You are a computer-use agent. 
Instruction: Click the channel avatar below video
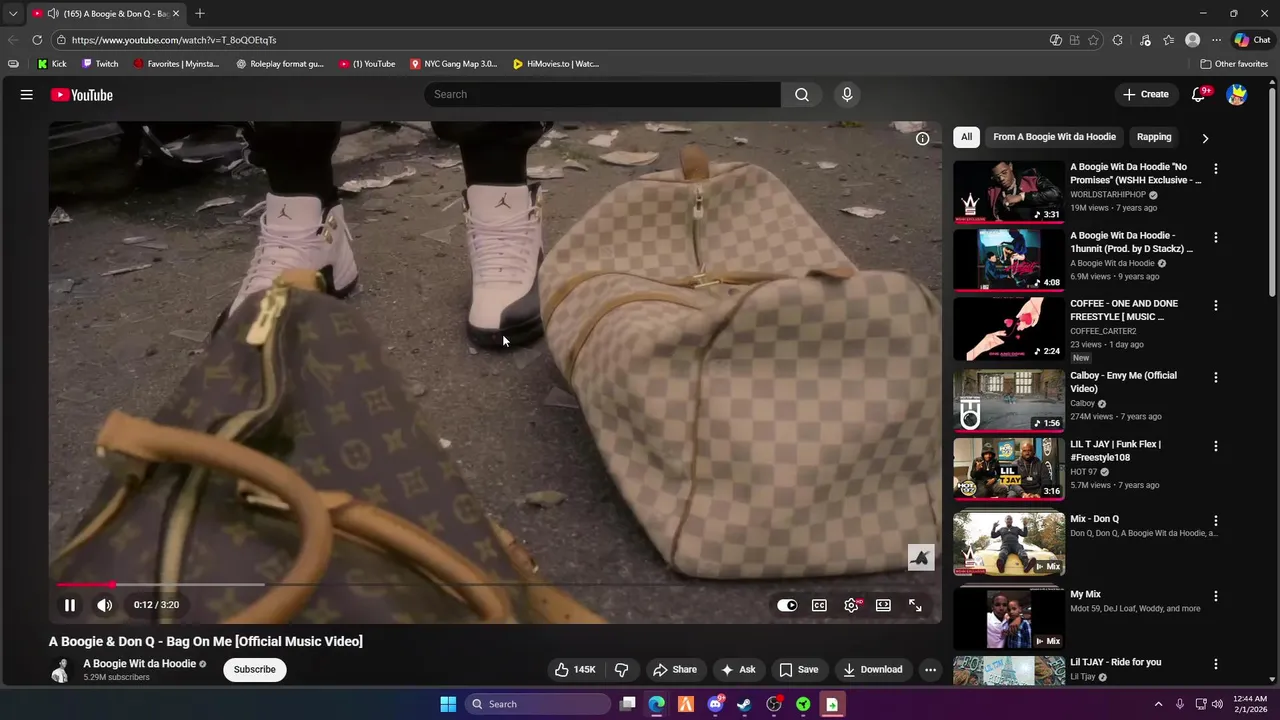pos(61,670)
